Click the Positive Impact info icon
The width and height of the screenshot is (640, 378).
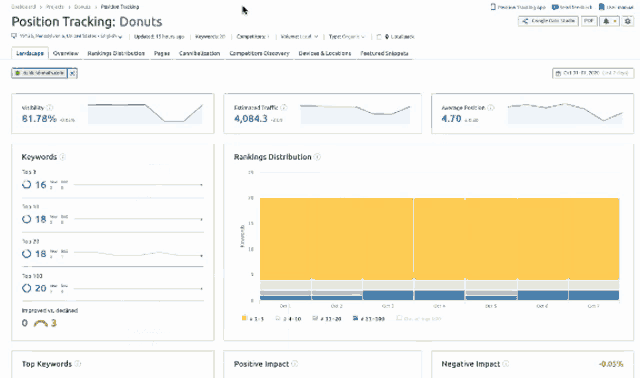295,364
